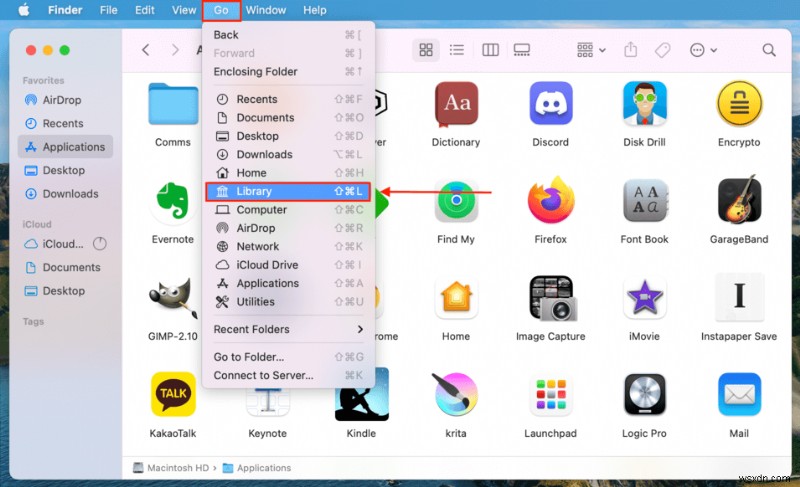Switch to gallery view

[521, 49]
